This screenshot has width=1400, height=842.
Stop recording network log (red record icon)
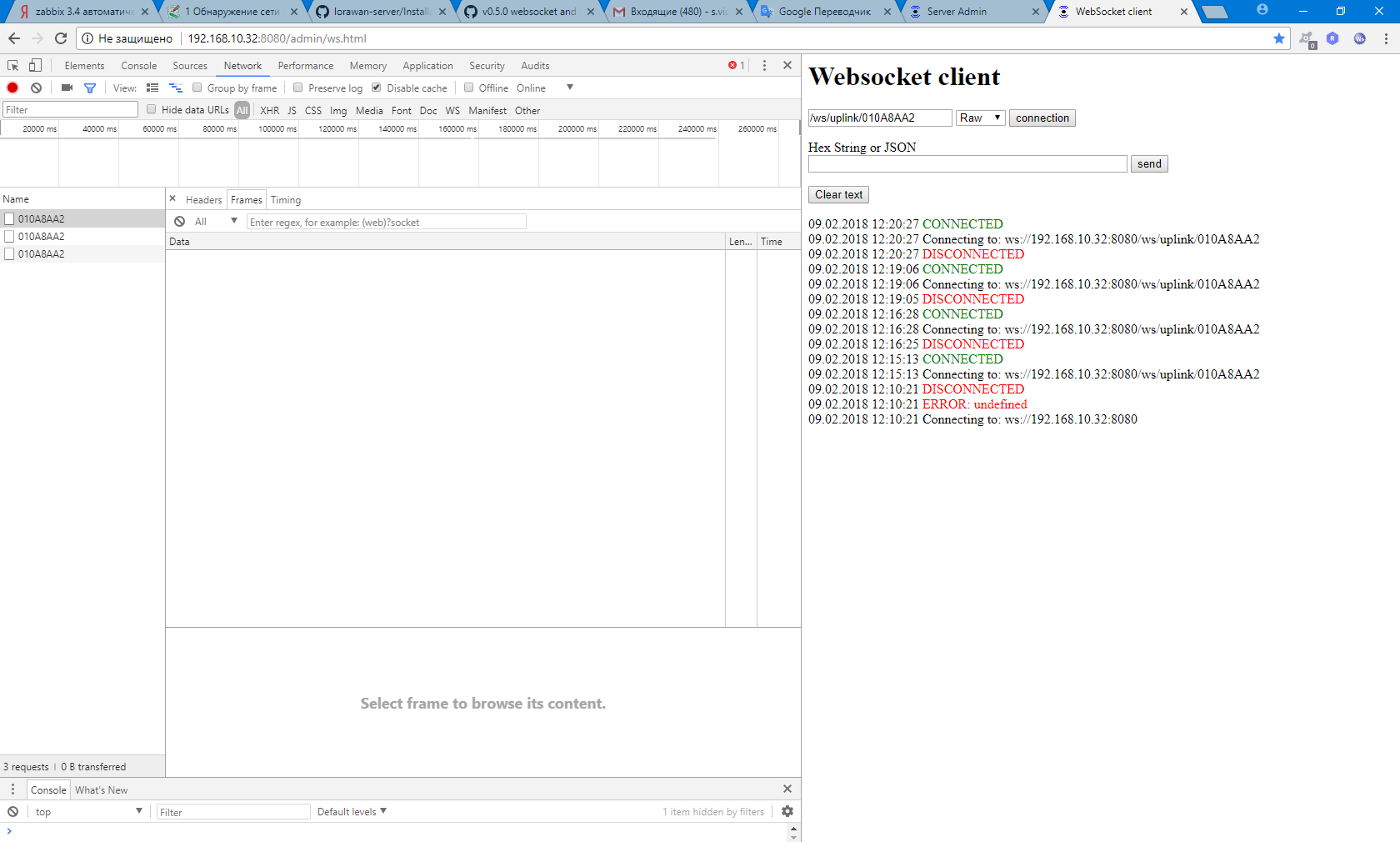coord(12,87)
